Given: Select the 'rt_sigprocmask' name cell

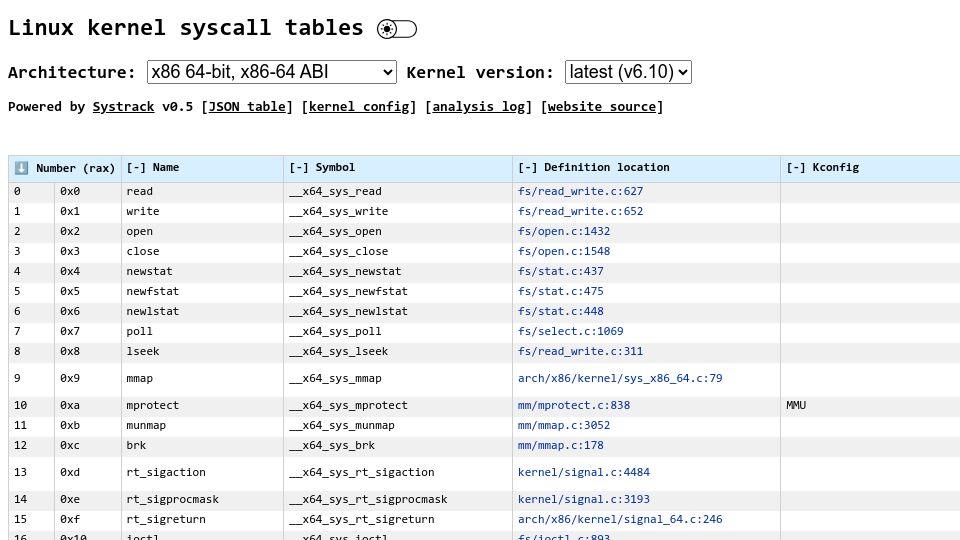Looking at the screenshot, I should coord(202,499).
